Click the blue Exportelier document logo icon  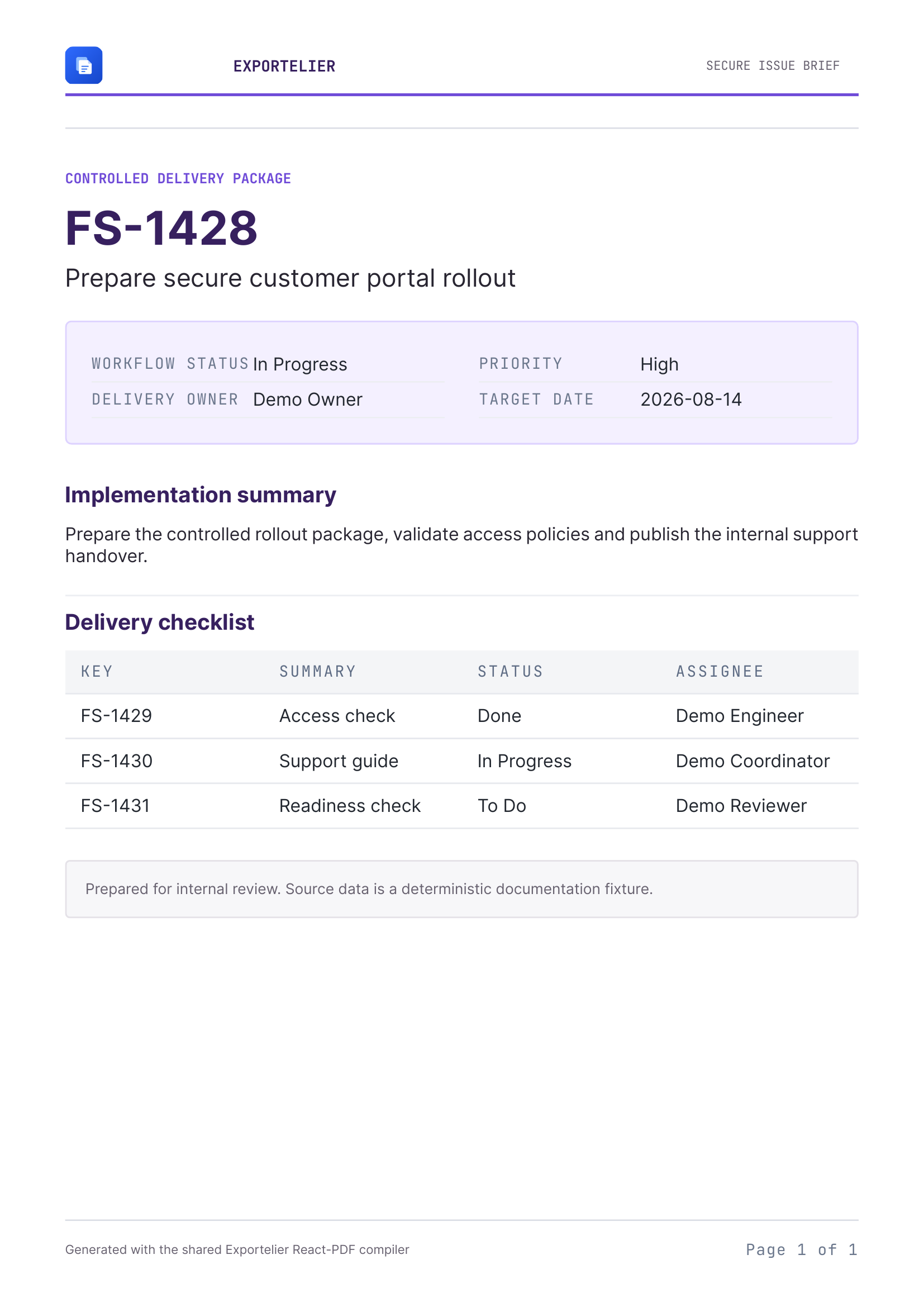[x=84, y=65]
